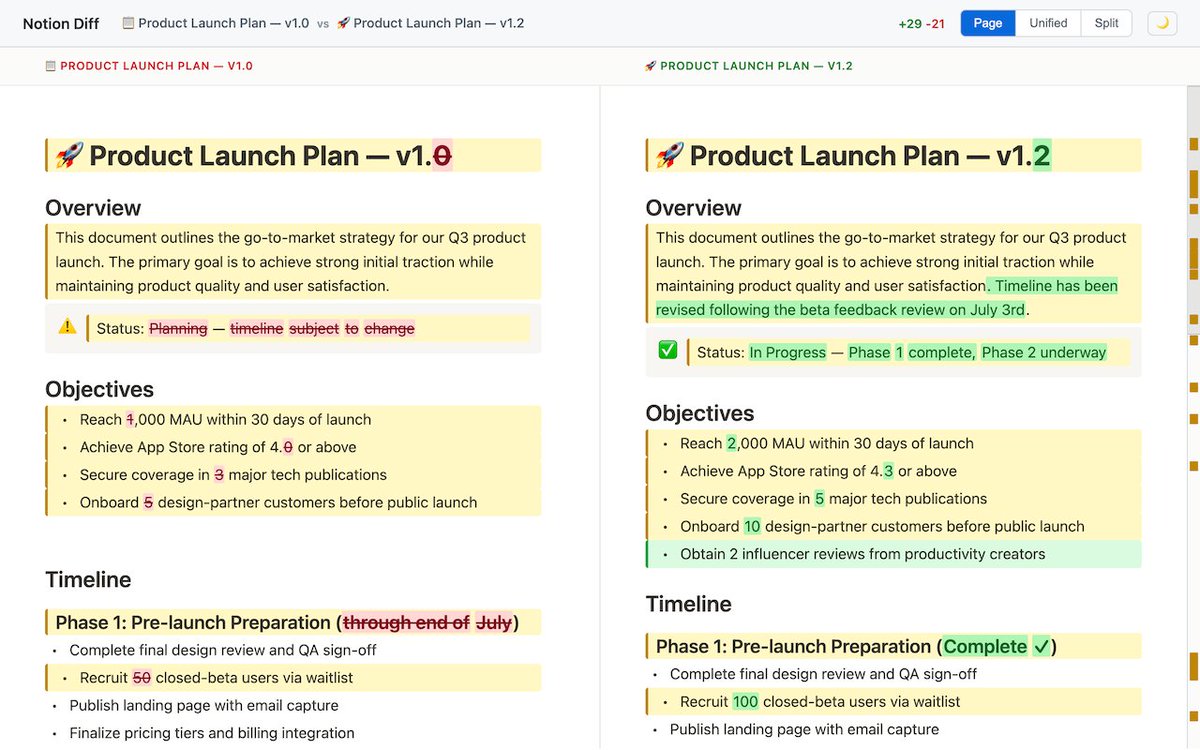Click 'Finalize pricing tiers and billing integration' line
The height and width of the screenshot is (750, 1200).
(x=212, y=733)
